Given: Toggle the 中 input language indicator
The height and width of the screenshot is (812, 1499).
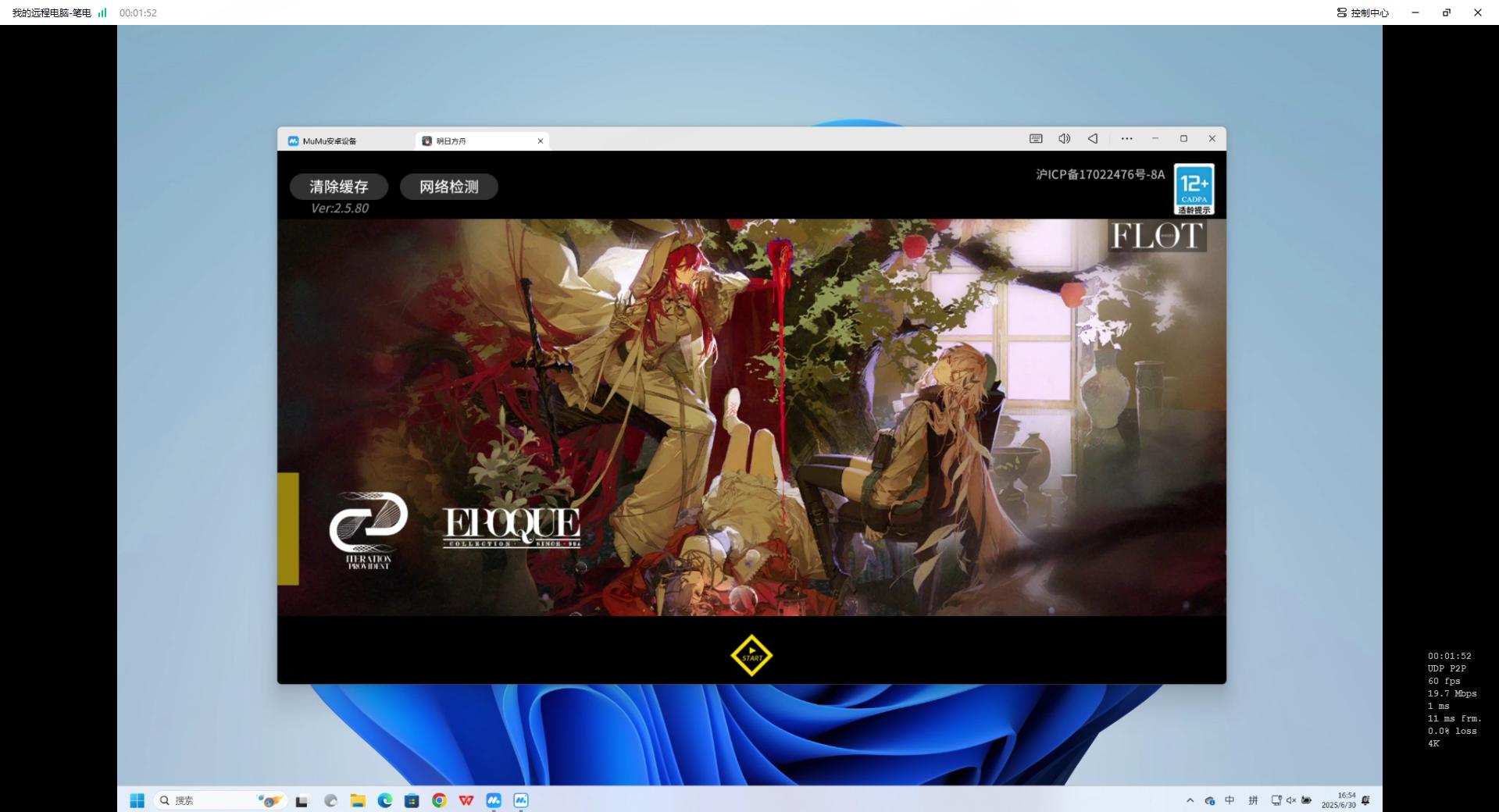Looking at the screenshot, I should (x=1230, y=800).
